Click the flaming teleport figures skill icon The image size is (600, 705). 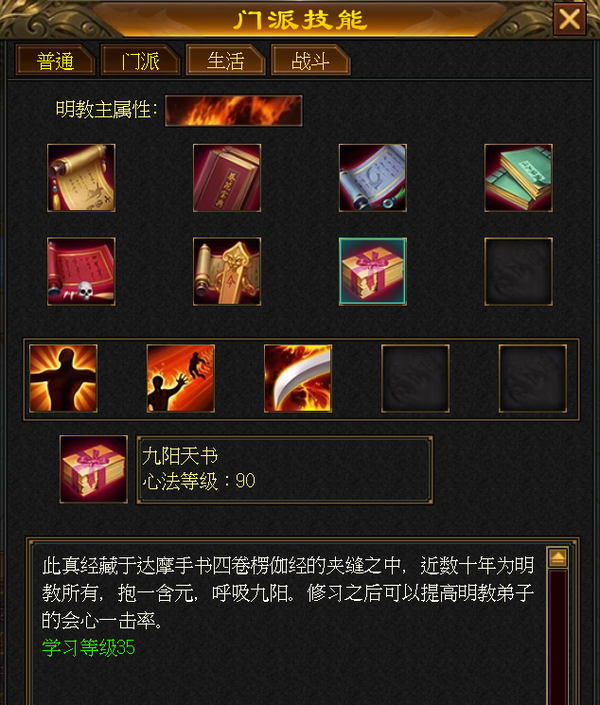point(180,378)
